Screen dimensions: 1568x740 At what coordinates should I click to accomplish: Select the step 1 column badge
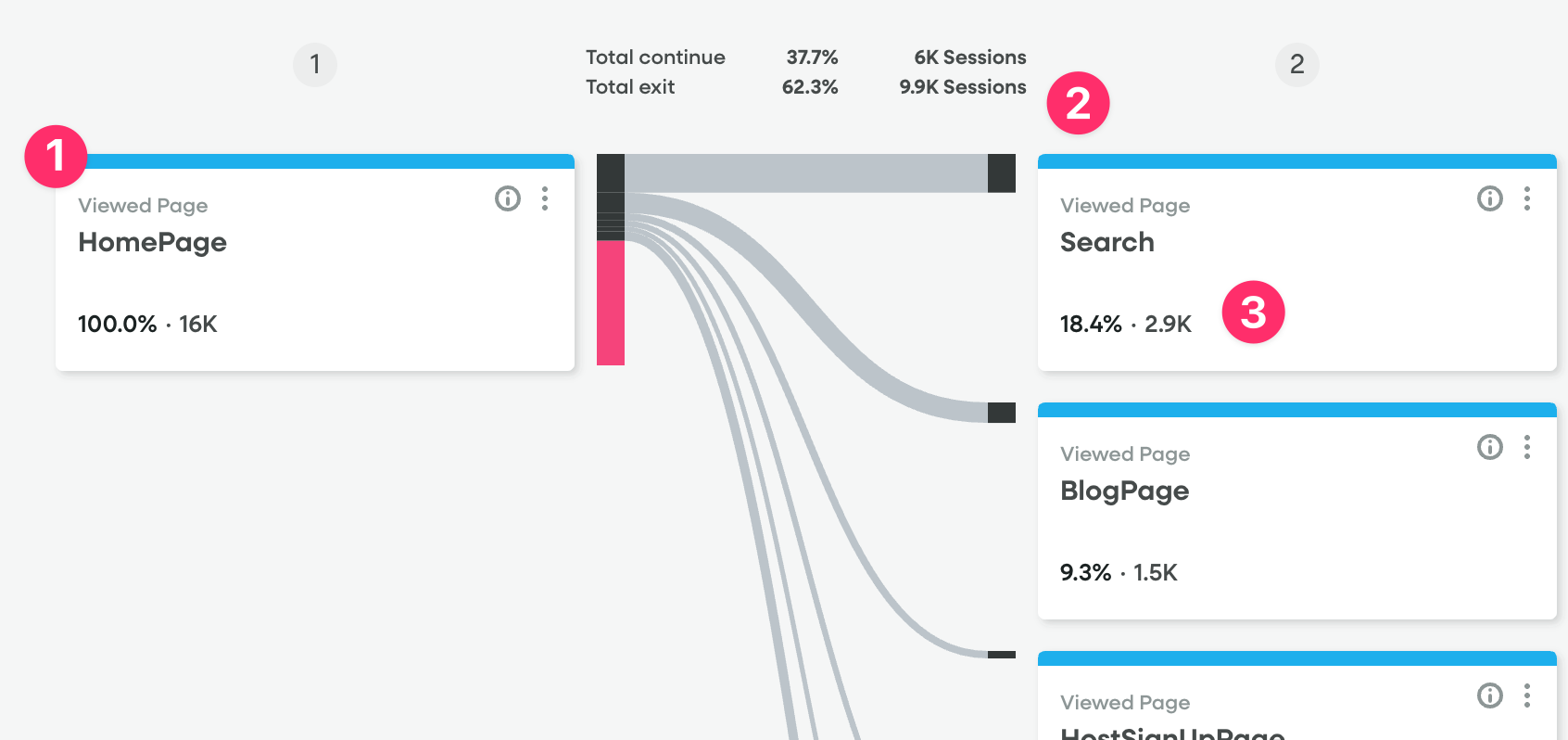[x=315, y=64]
